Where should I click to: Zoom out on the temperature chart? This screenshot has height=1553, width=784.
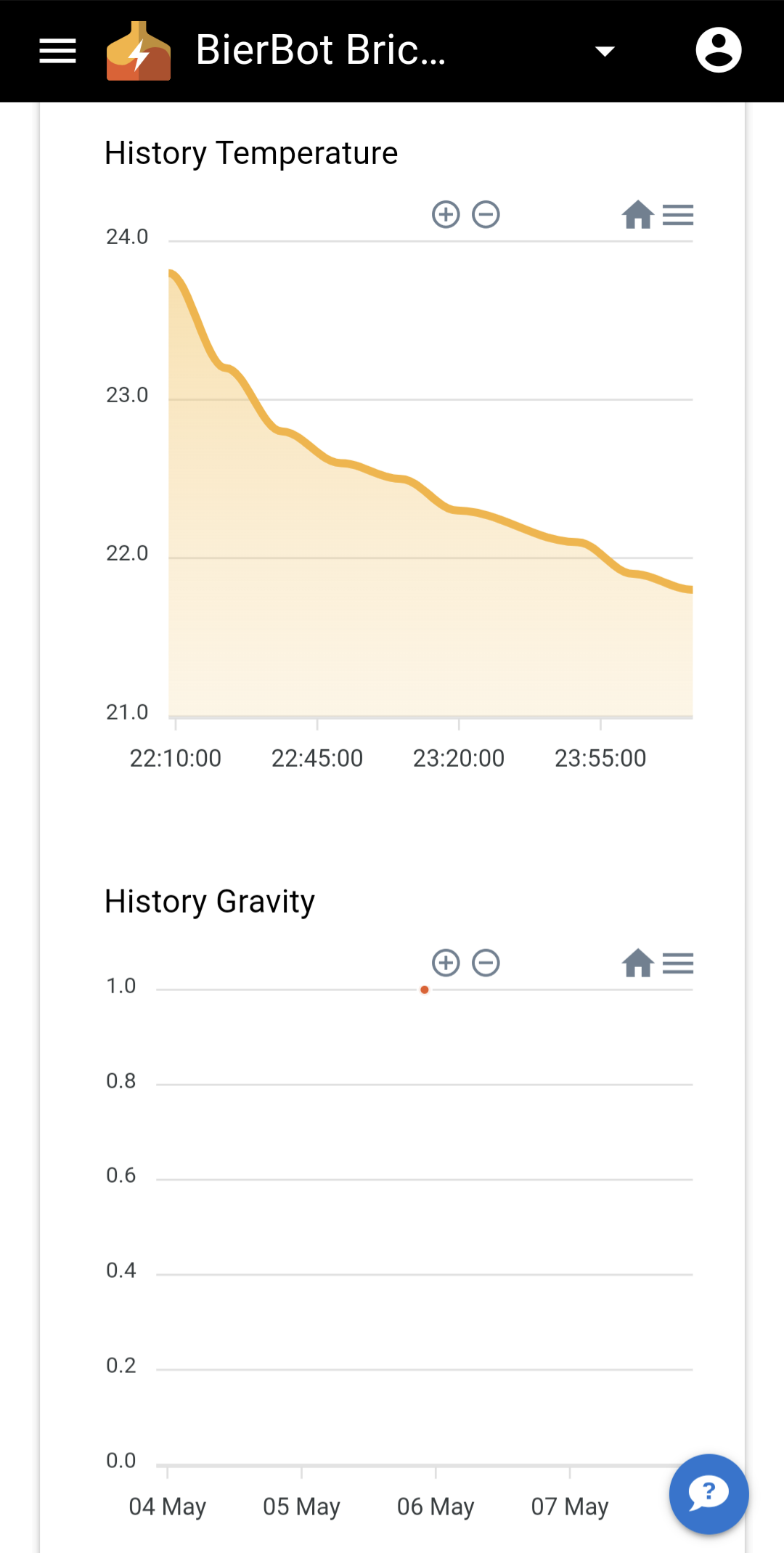point(486,215)
